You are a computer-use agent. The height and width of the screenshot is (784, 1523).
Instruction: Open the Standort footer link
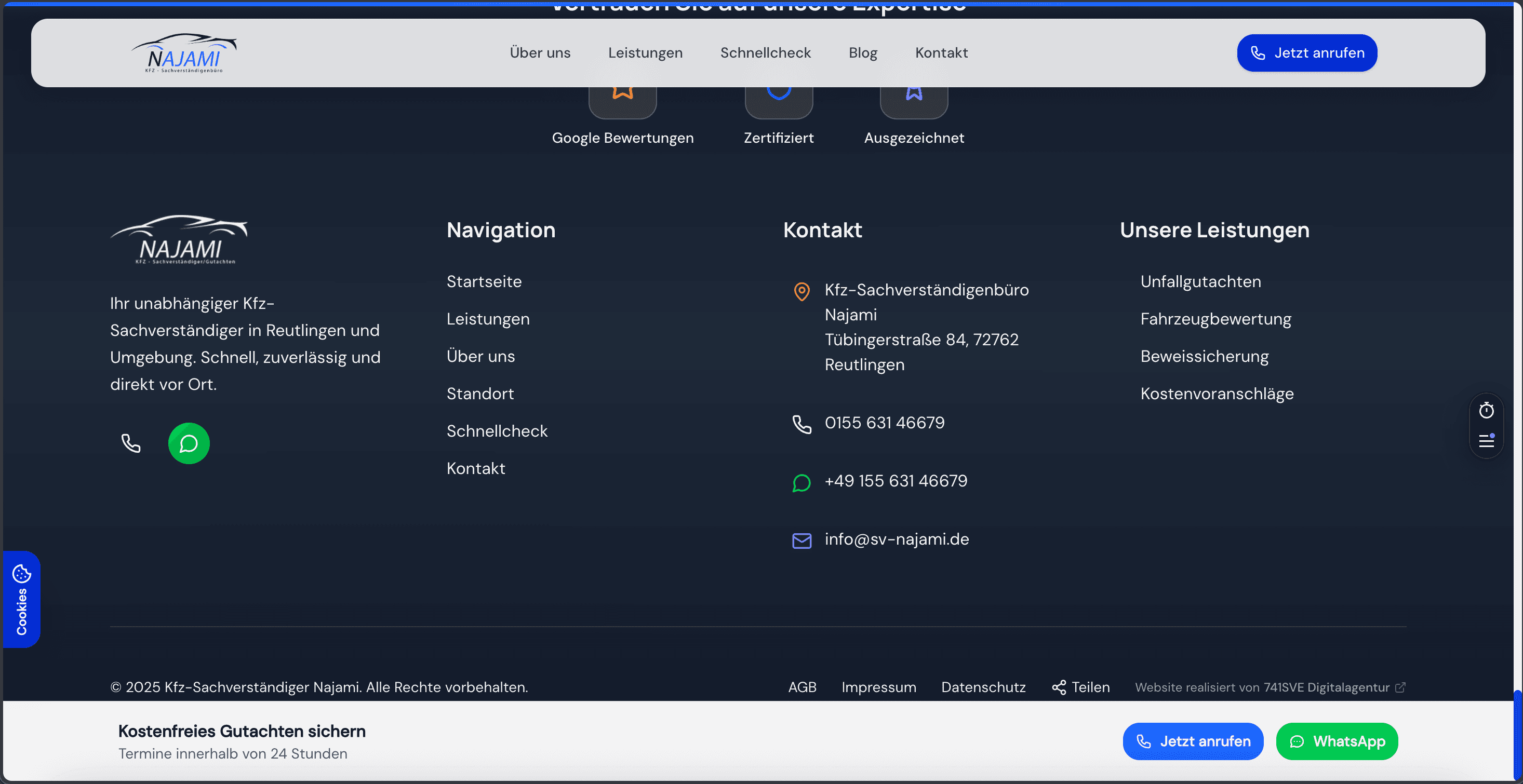click(x=479, y=394)
